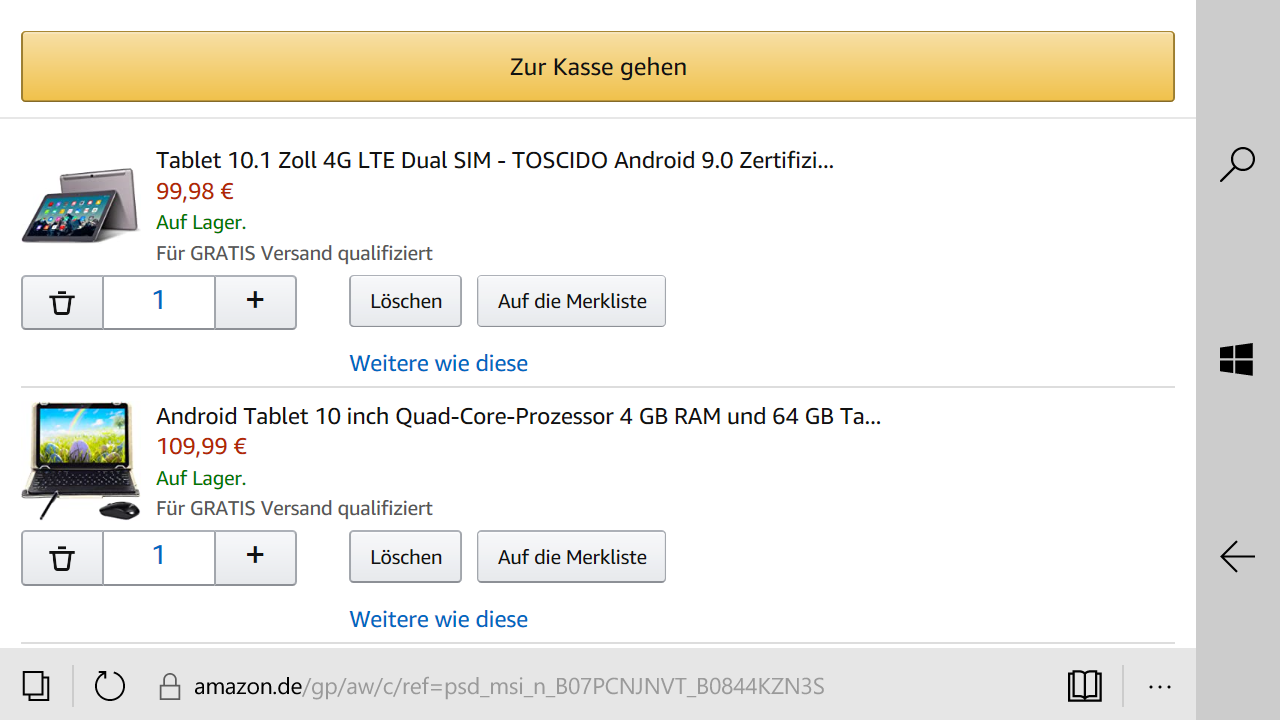
Task: Remove Android Tablet 10 inch via trash icon
Action: pyautogui.click(x=62, y=558)
